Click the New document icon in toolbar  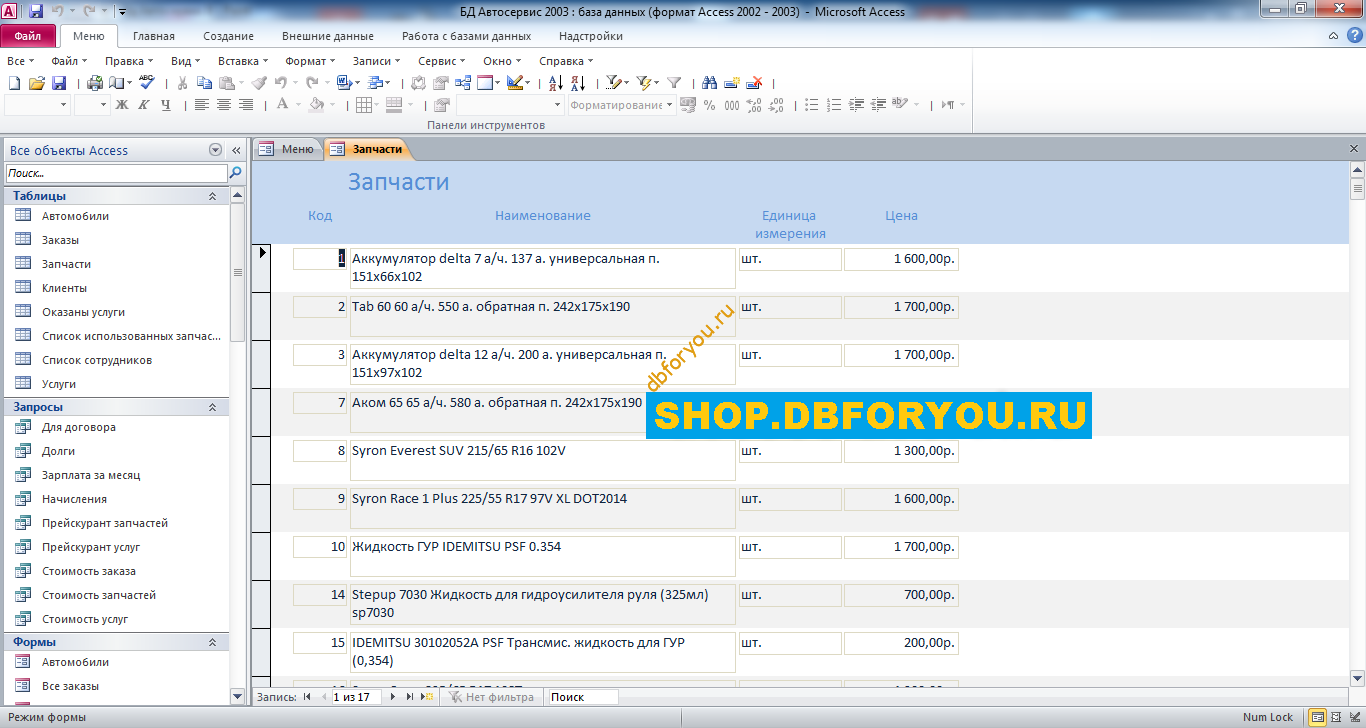click(x=15, y=83)
